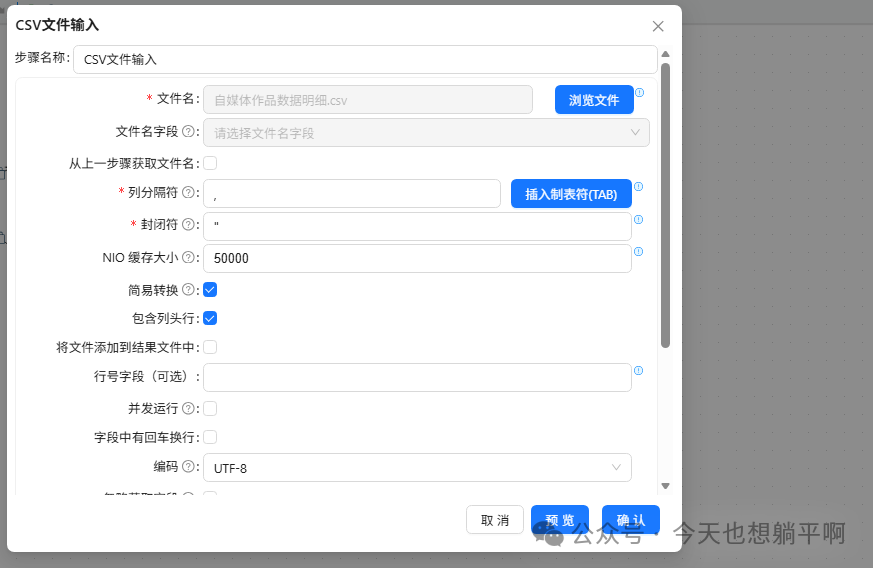Uncheck the 简易转换 checkbox
The height and width of the screenshot is (568, 873).
coord(210,290)
